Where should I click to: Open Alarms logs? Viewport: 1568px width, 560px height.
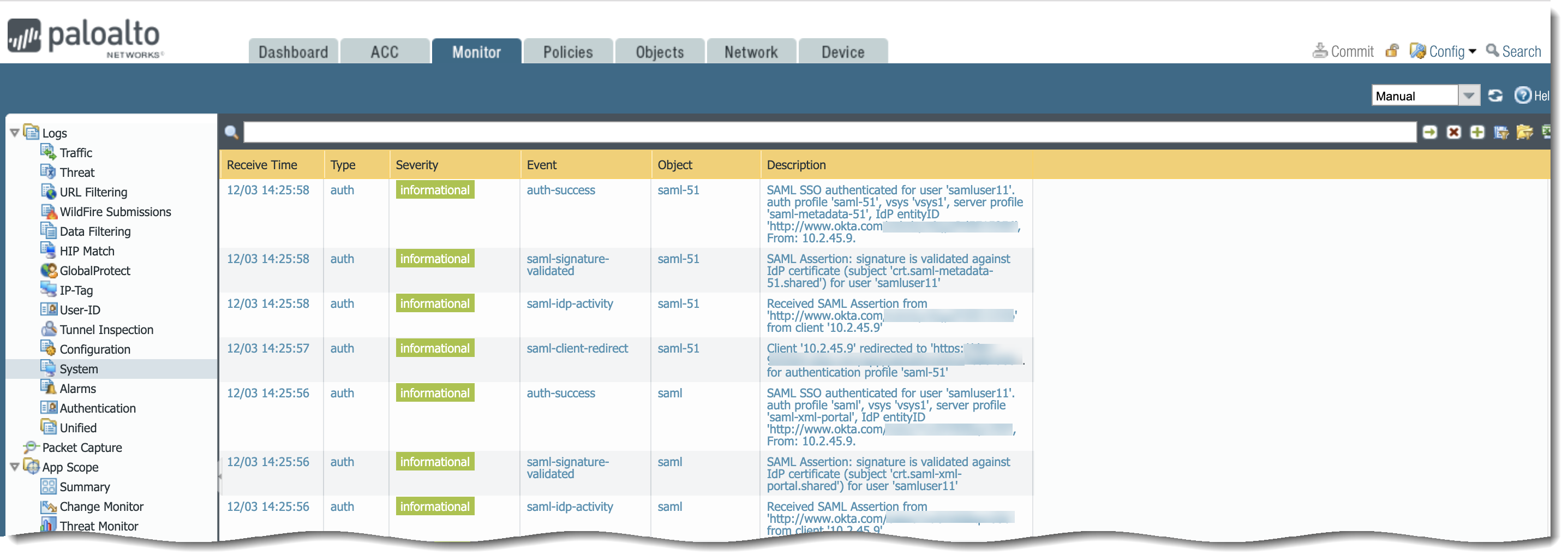pos(77,389)
